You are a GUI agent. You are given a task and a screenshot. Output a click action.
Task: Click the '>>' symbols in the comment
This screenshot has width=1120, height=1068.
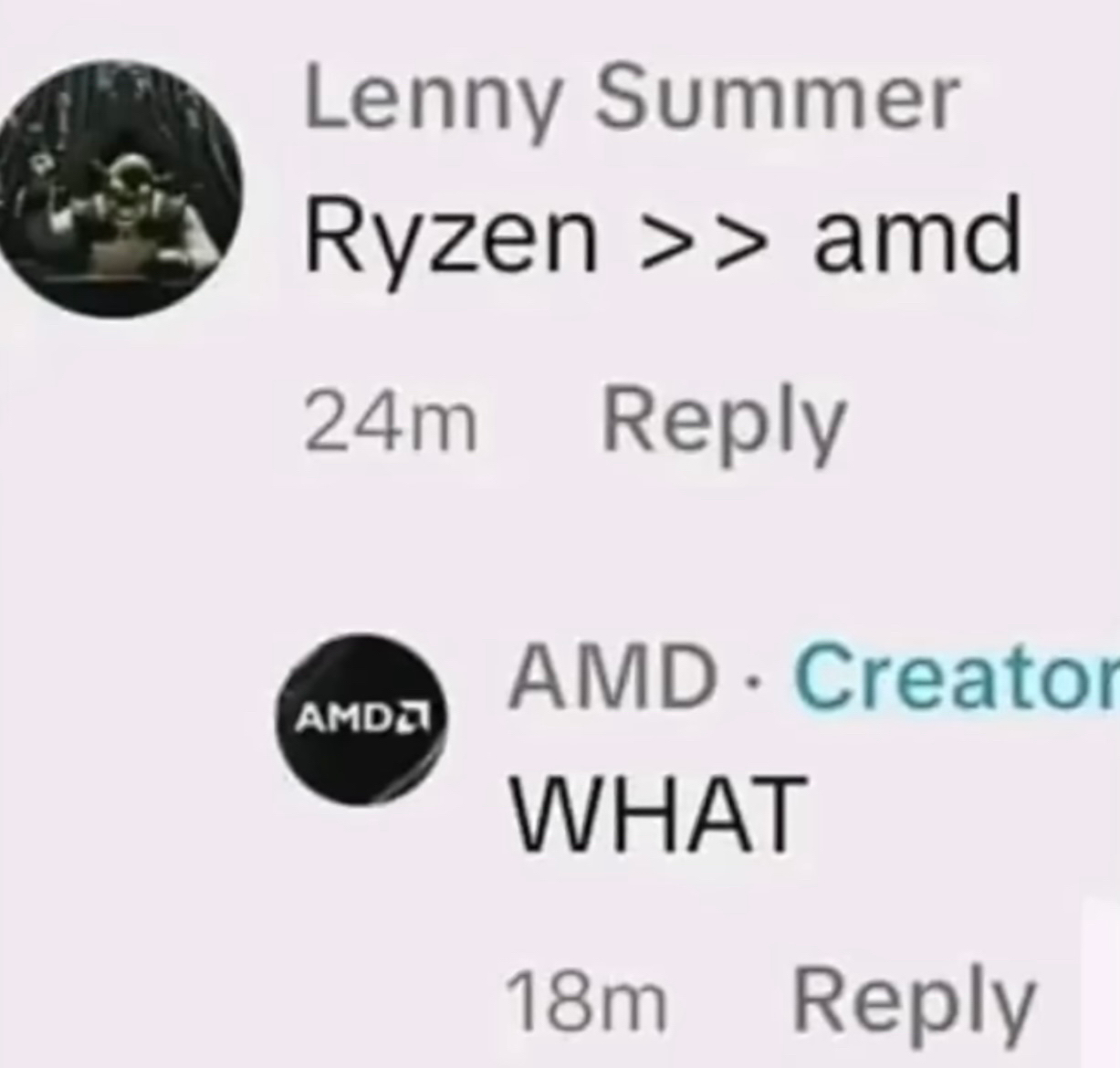(x=704, y=244)
